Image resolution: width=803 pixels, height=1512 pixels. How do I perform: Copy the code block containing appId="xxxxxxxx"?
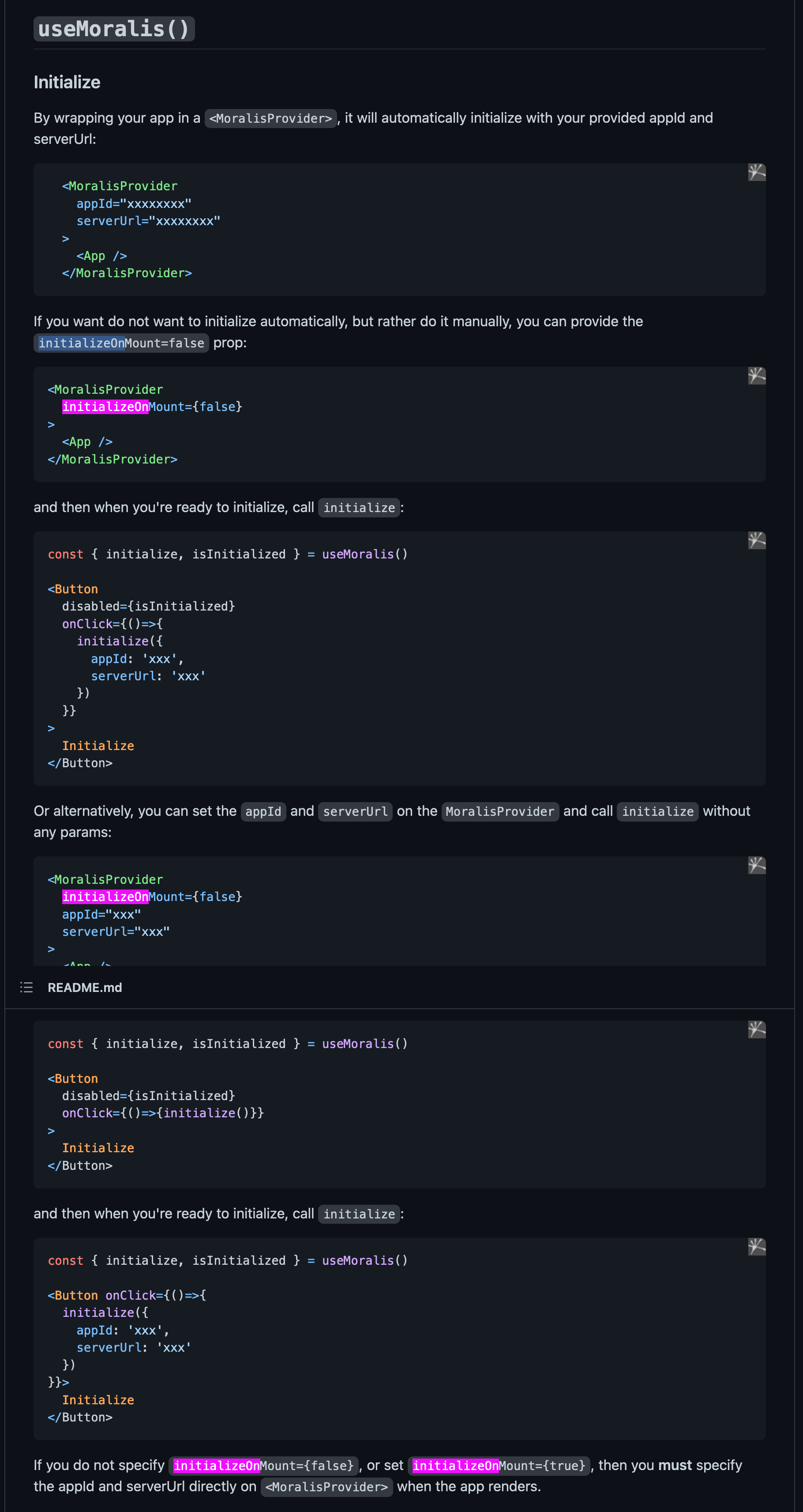pyautogui.click(x=757, y=172)
